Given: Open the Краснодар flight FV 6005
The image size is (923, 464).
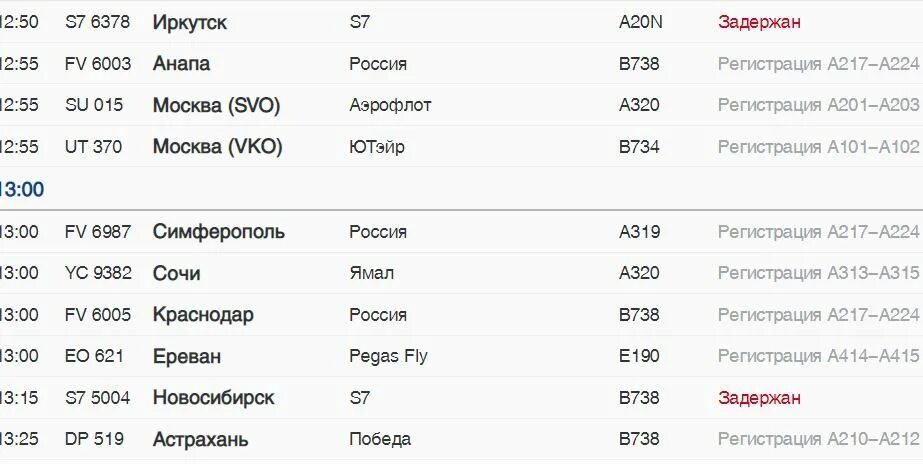Looking at the screenshot, I should pyautogui.click(x=462, y=315).
